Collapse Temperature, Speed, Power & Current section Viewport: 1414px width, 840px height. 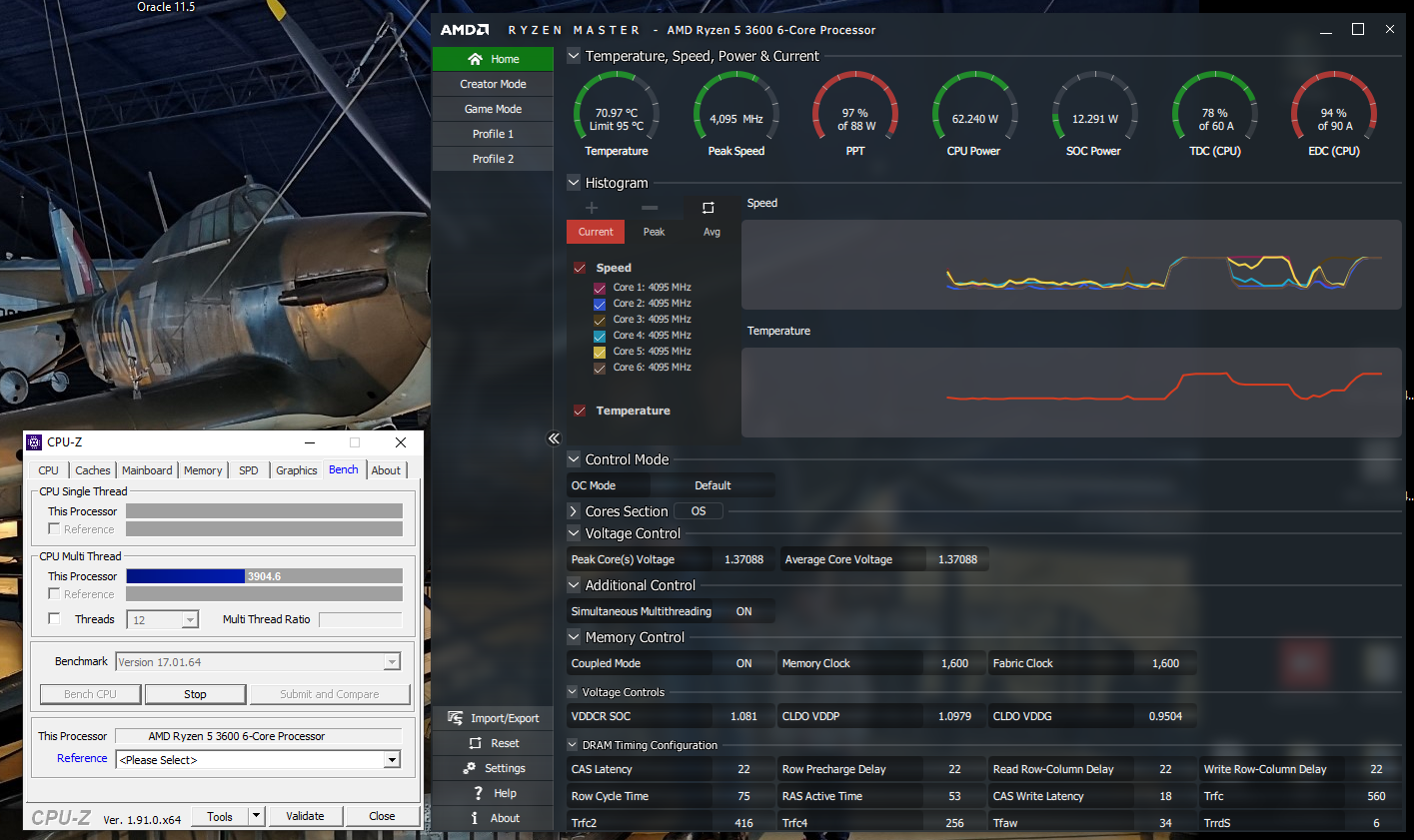574,56
